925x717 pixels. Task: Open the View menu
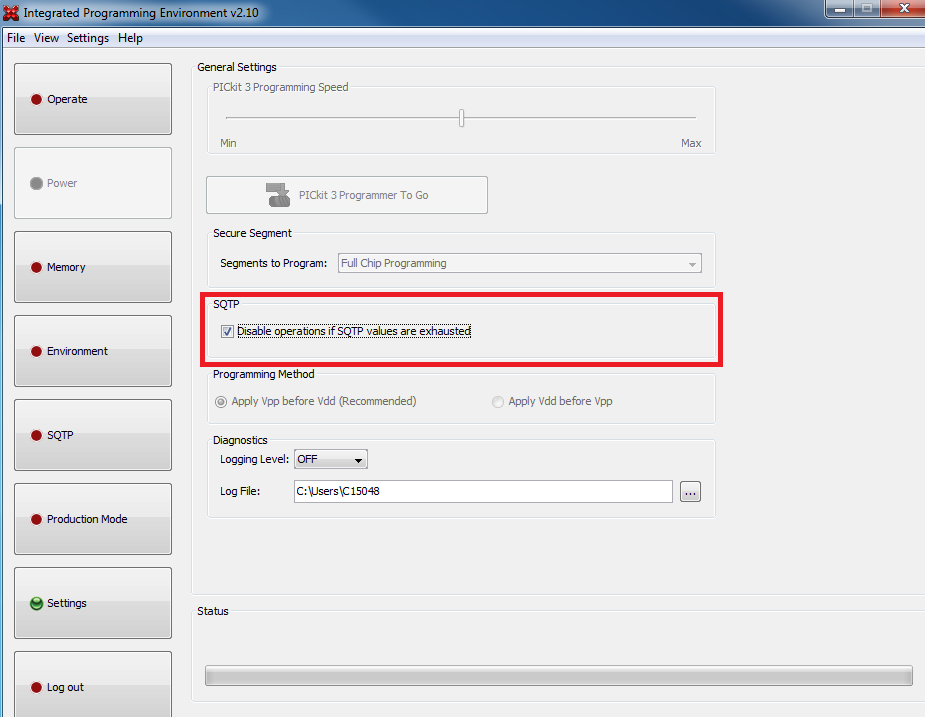pyautogui.click(x=46, y=37)
